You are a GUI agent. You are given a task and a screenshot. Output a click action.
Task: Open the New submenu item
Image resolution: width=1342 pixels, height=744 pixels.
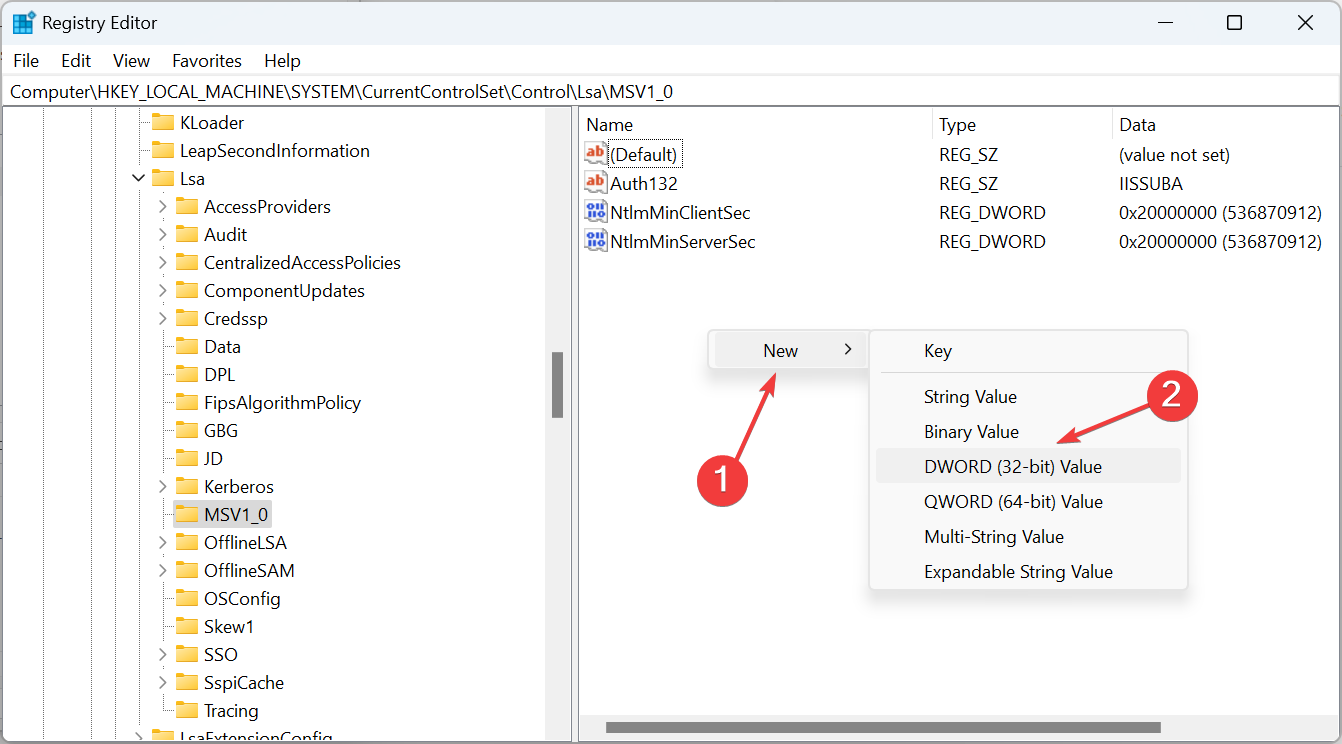[788, 350]
